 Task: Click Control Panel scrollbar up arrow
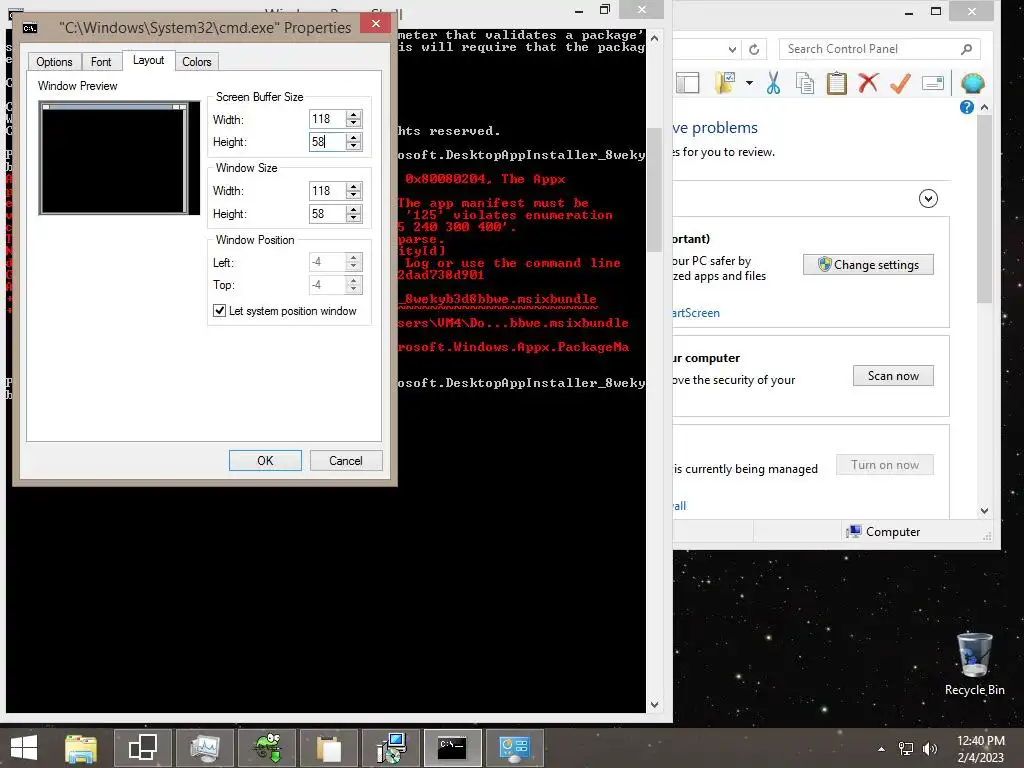[984, 107]
